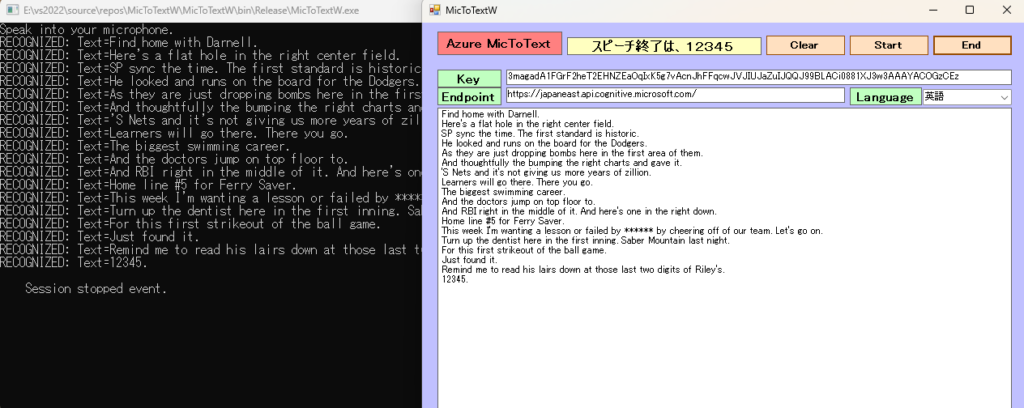The height and width of the screenshot is (408, 1024).
Task: Click the MicToTextW.exe console title bar
Action: pos(200,10)
